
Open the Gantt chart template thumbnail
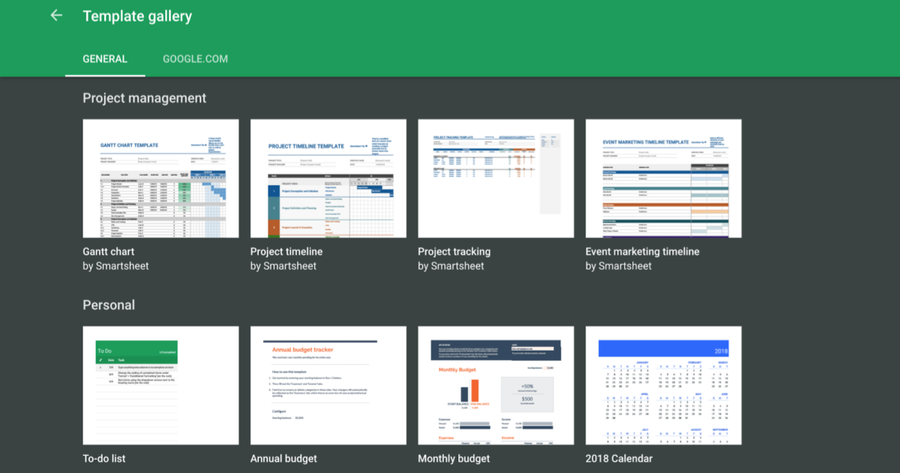coord(161,179)
